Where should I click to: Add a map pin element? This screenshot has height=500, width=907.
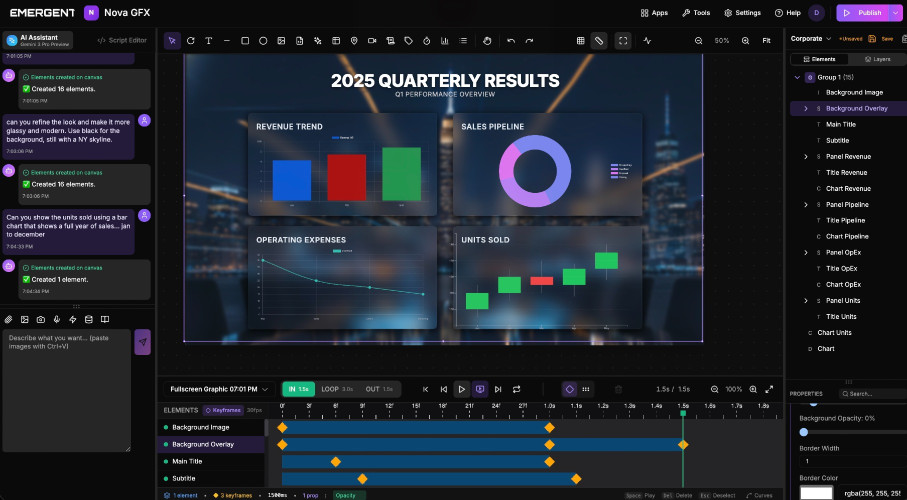[x=354, y=41]
